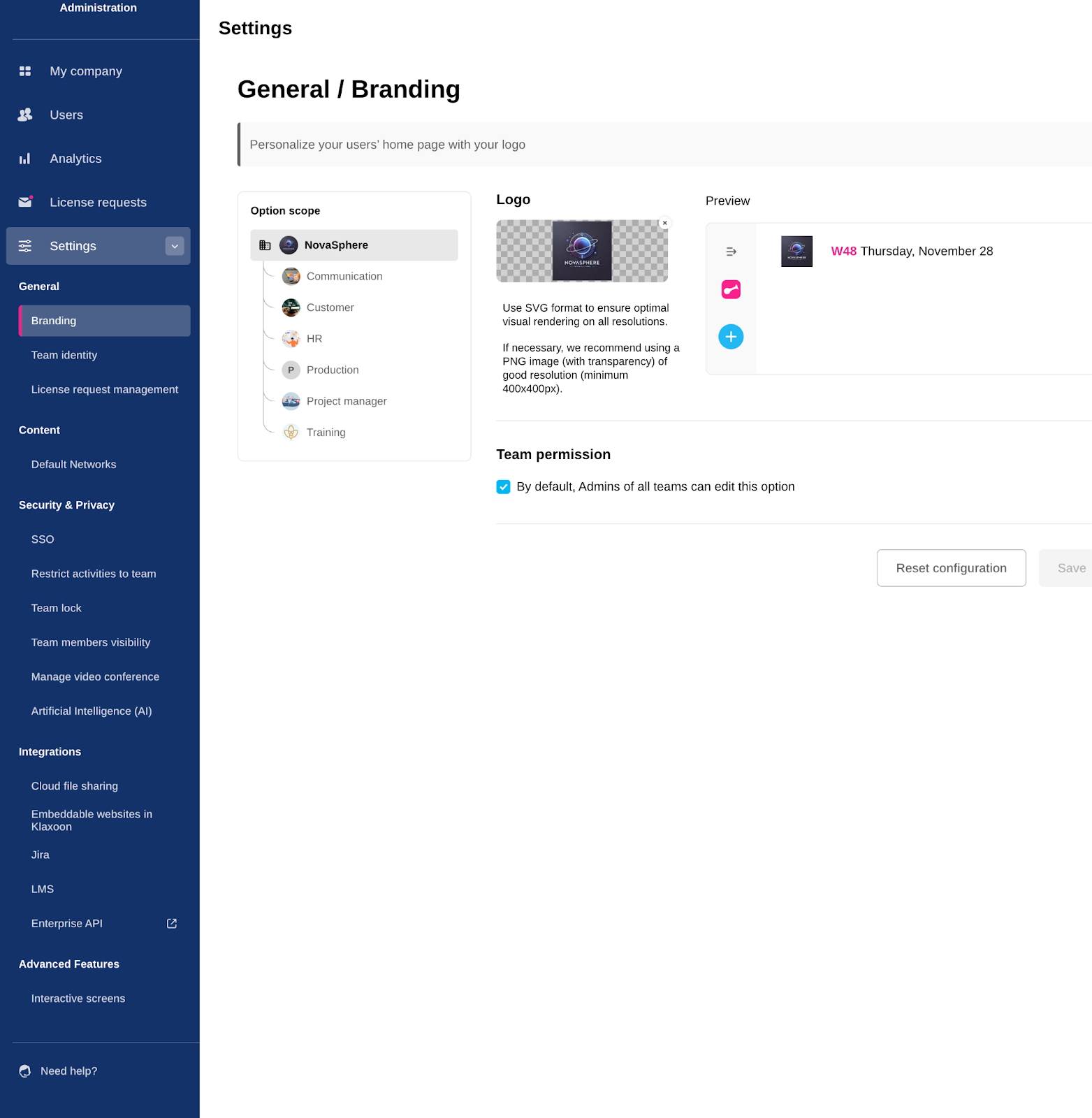Click the pink Klaxoon icon in preview
Screen dimensions: 1092x1118
(731, 289)
